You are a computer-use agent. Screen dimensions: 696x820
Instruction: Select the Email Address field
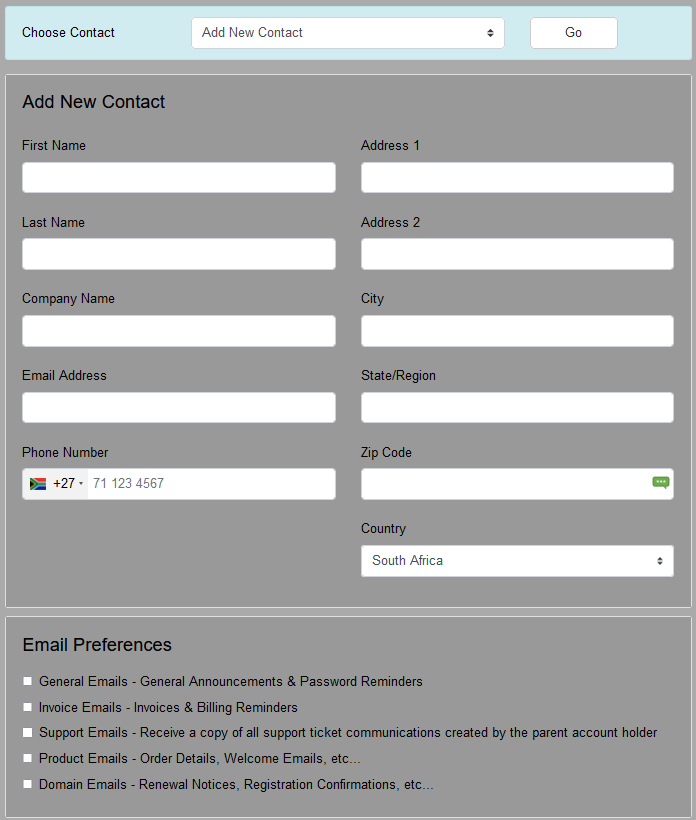tap(178, 407)
